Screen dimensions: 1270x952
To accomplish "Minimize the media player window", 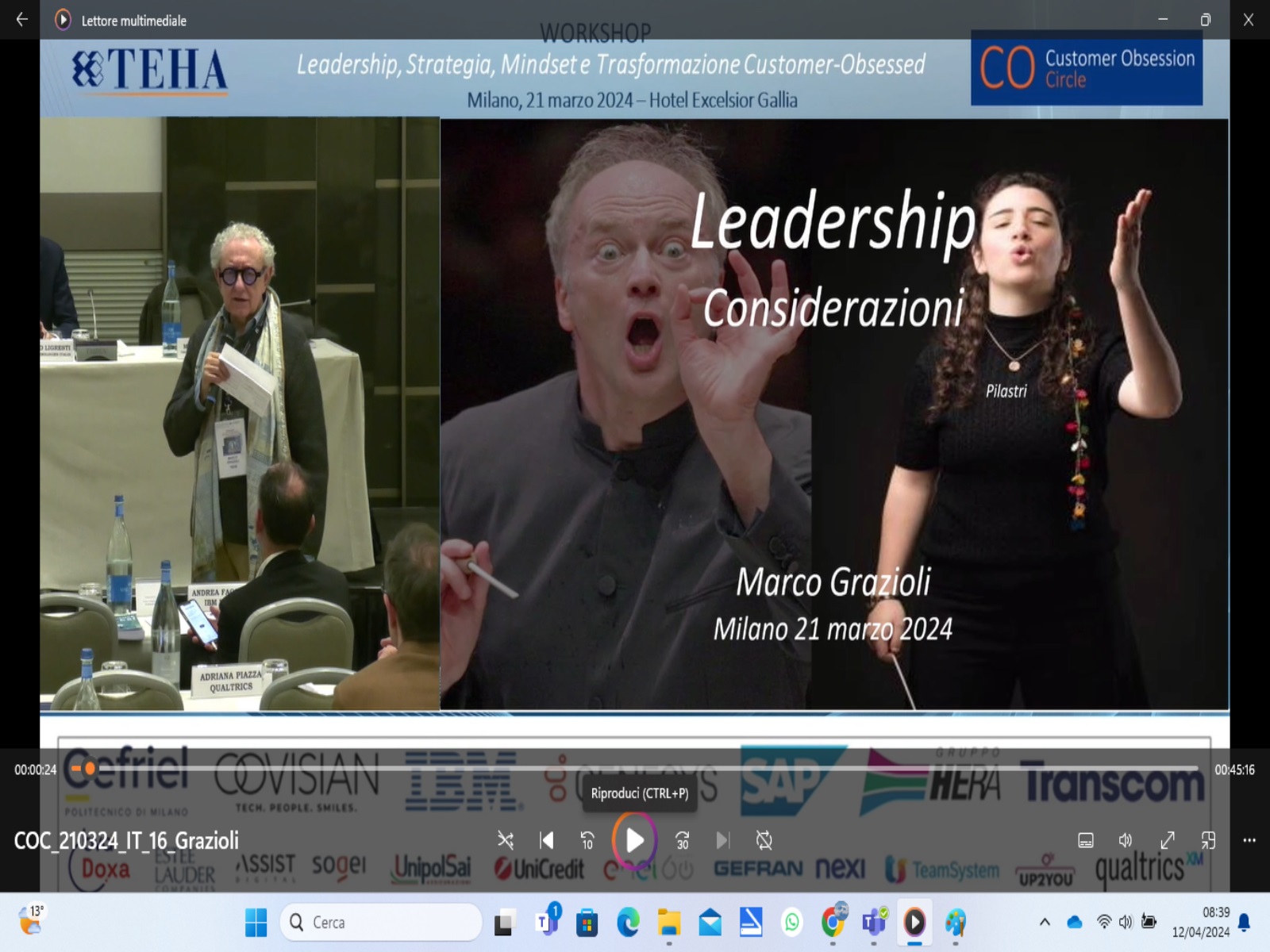I will click(1163, 19).
